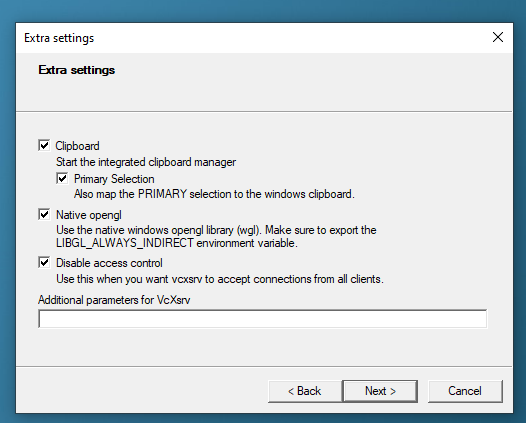Click the 'Additional parameters for VcXsrv' label

point(114,300)
